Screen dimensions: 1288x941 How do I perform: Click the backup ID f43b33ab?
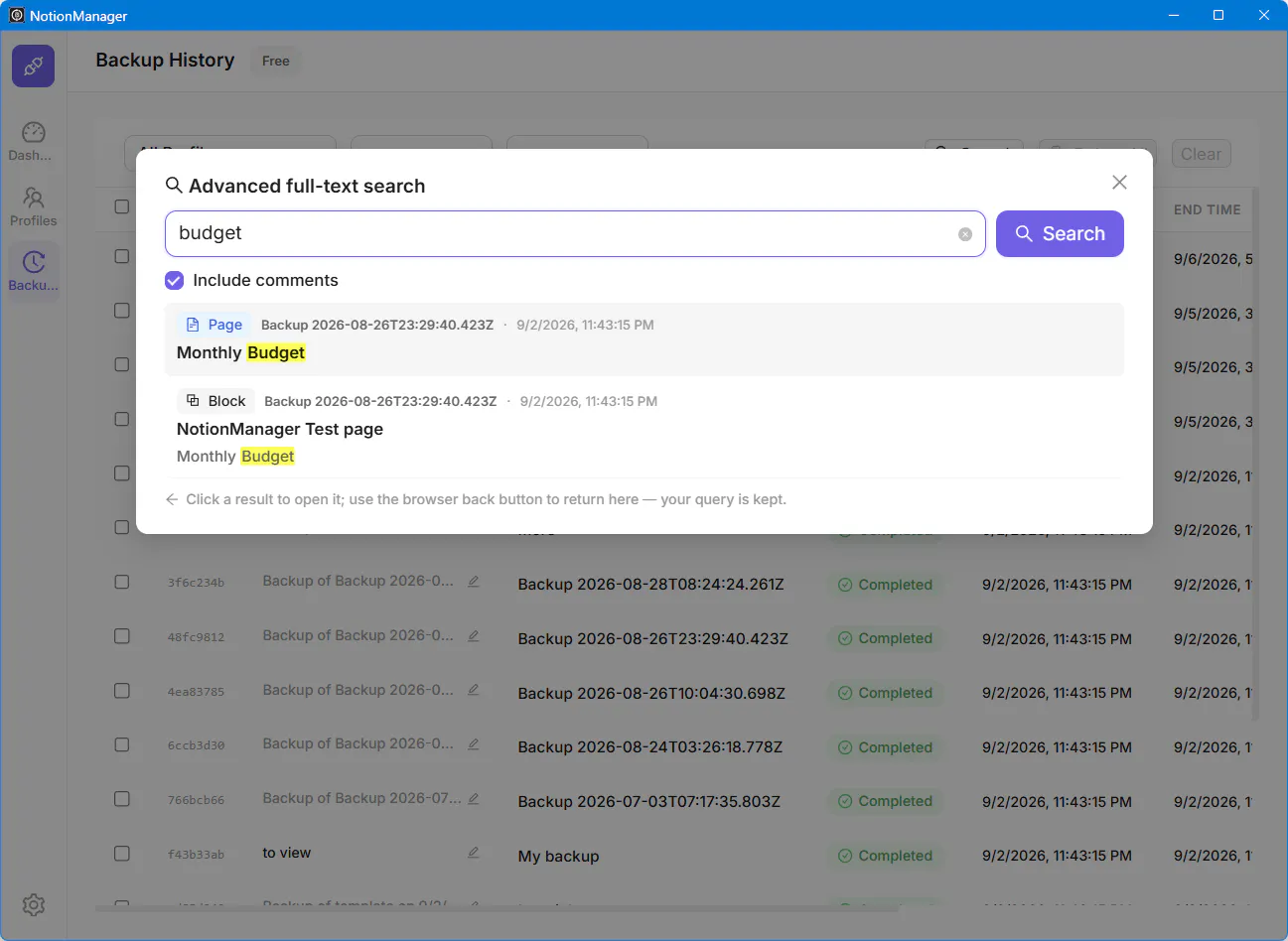pyautogui.click(x=196, y=855)
